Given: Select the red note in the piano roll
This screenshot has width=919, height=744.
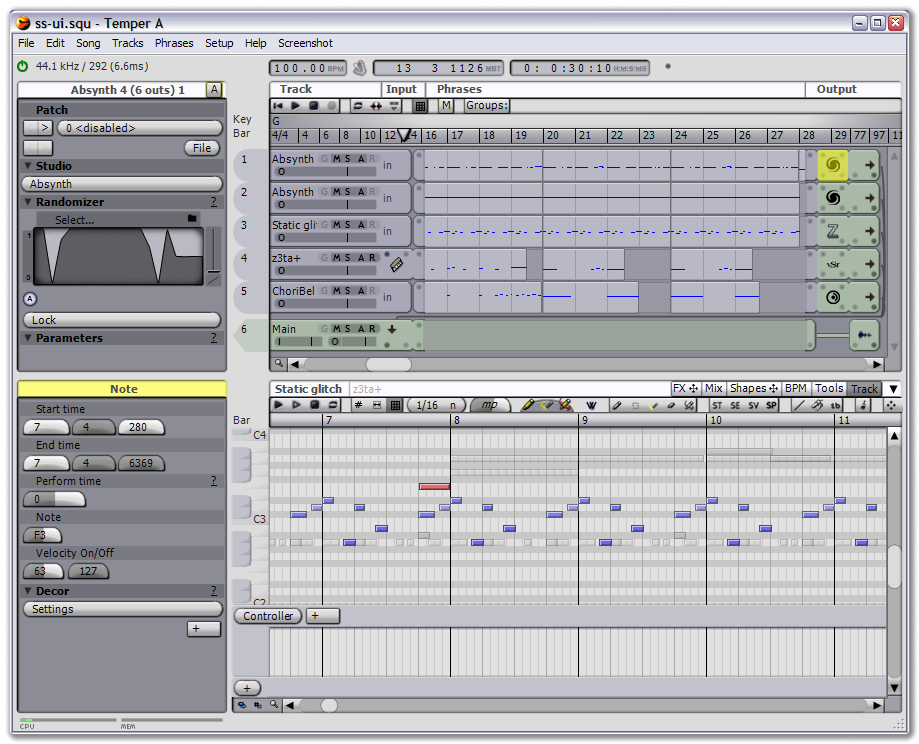Looking at the screenshot, I should coord(434,487).
